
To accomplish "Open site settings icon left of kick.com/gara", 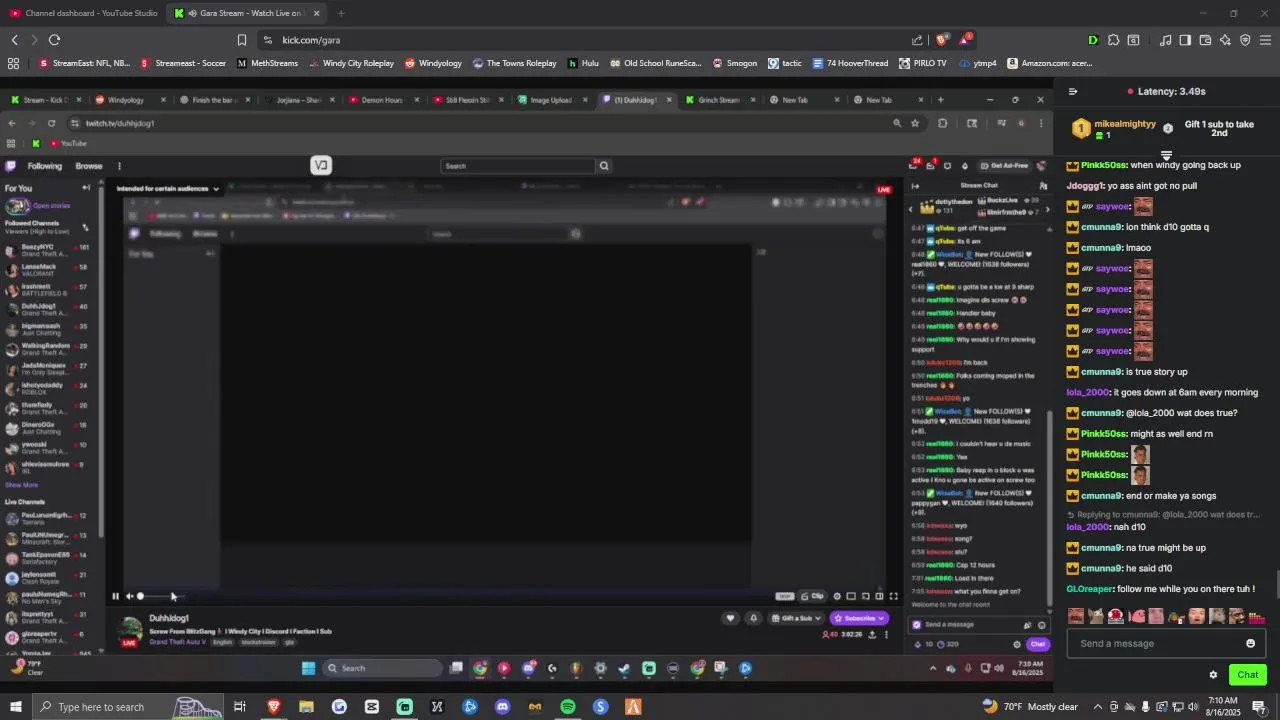I will [x=268, y=40].
